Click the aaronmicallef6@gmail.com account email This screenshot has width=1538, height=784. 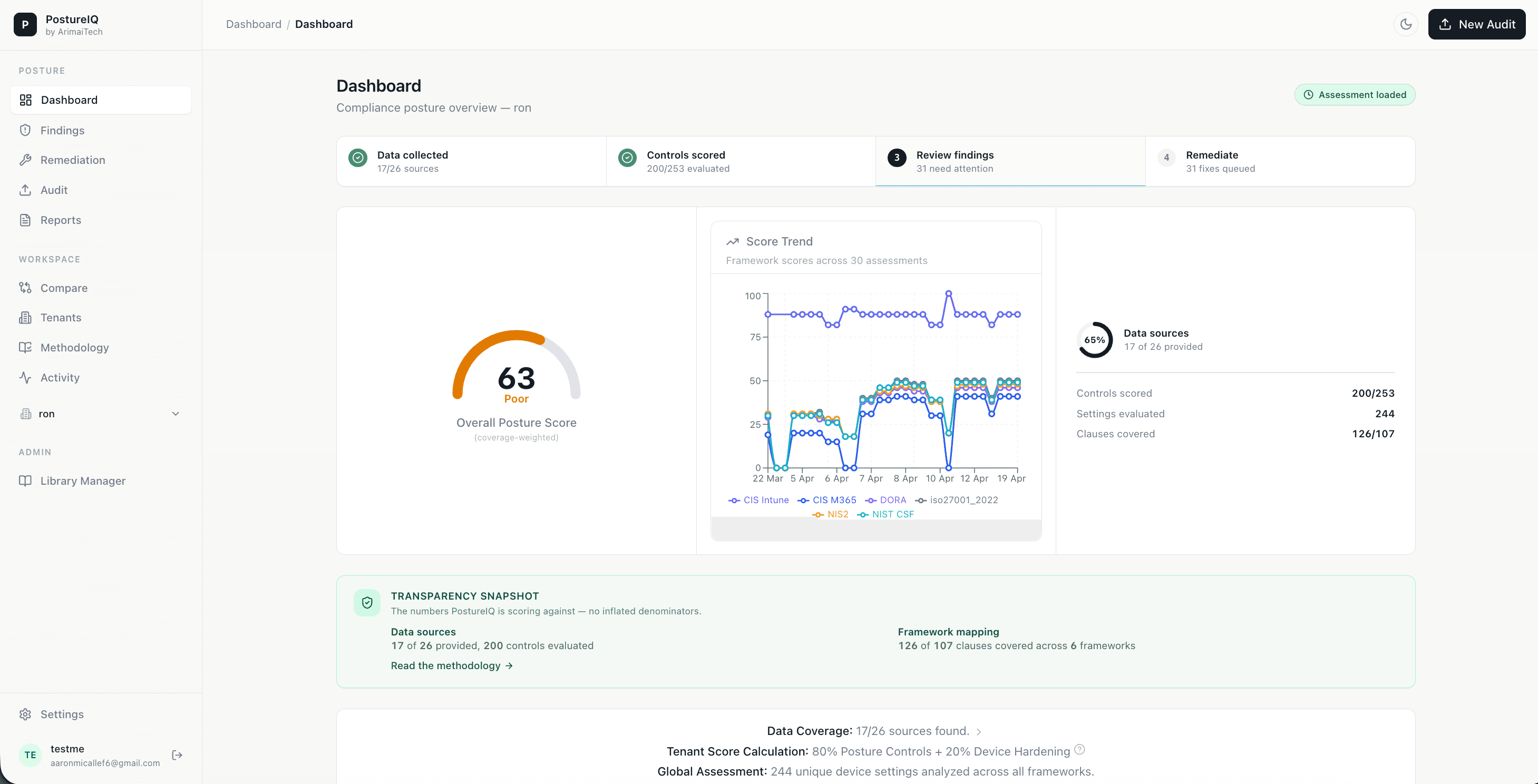coord(105,763)
